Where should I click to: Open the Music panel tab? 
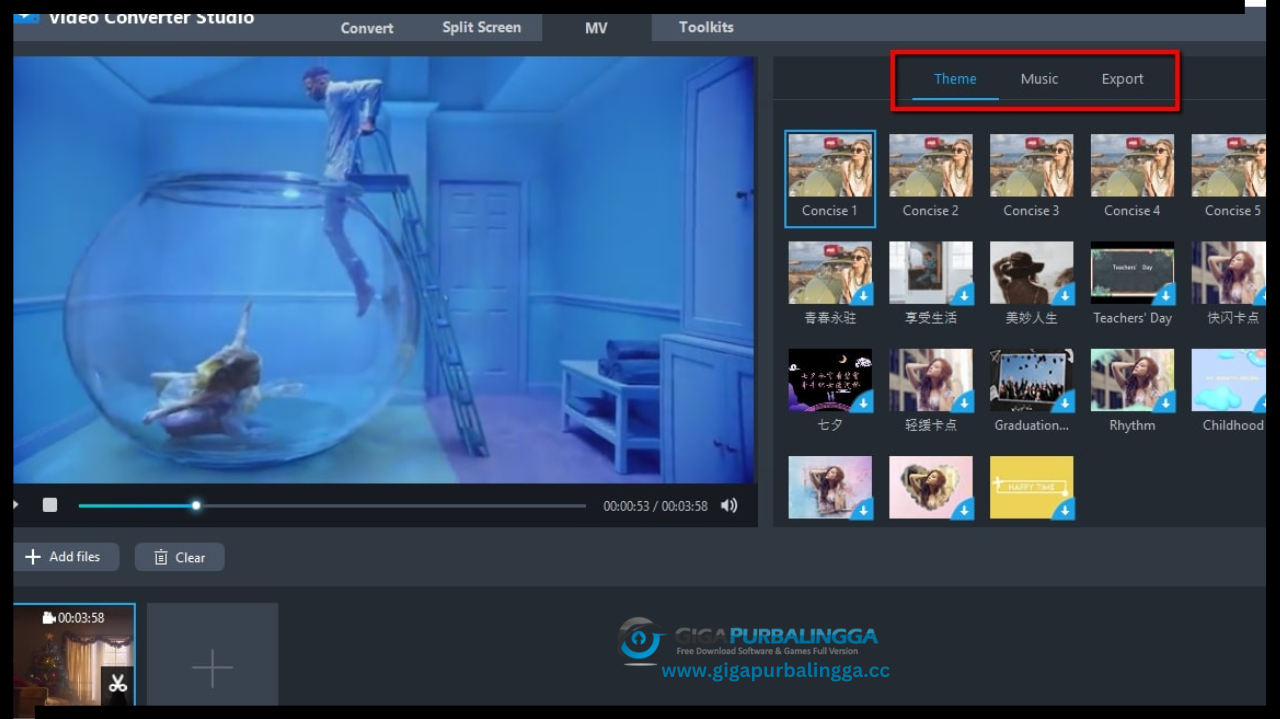1039,79
